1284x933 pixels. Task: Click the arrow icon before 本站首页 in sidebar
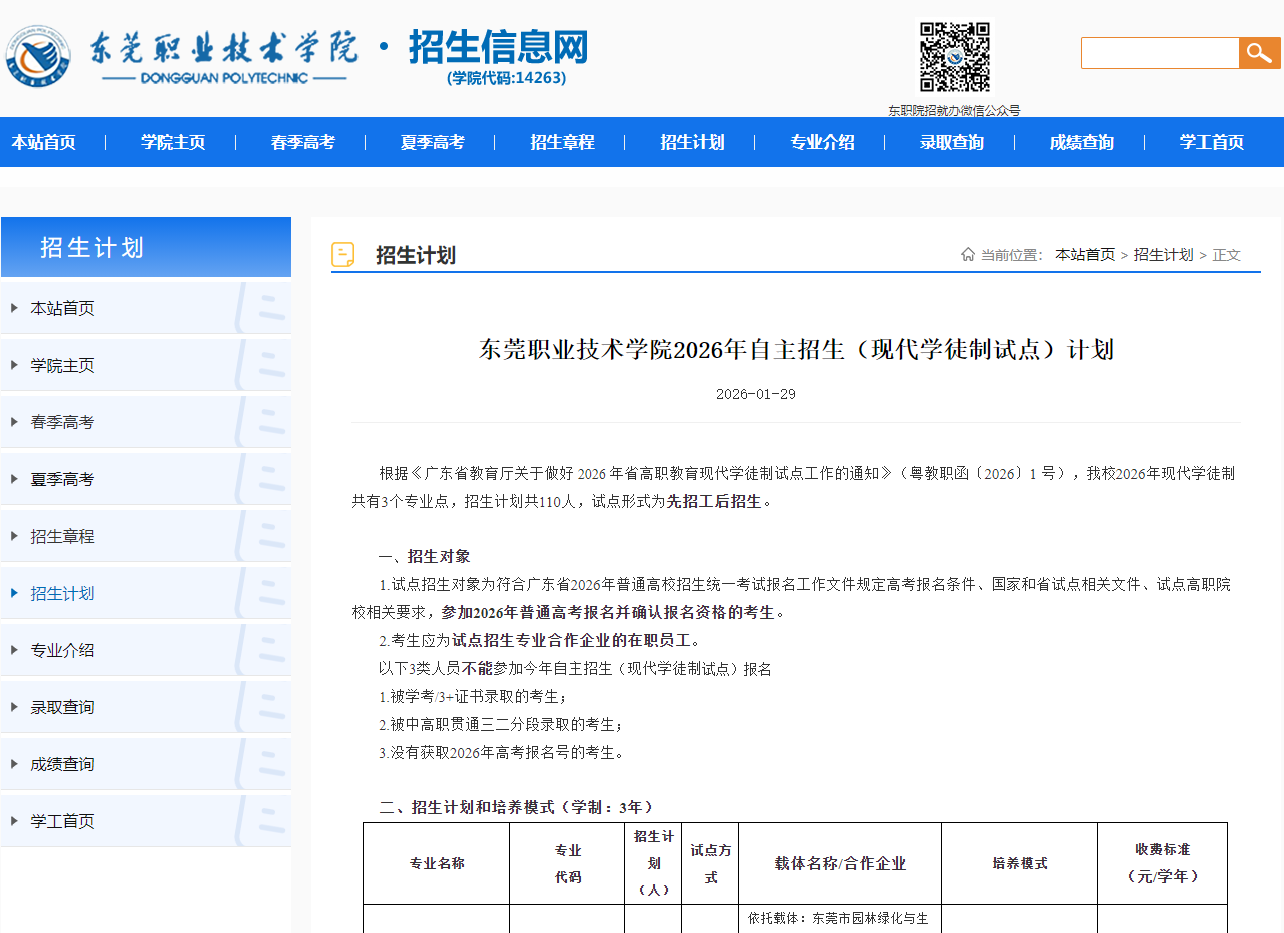tap(12, 307)
